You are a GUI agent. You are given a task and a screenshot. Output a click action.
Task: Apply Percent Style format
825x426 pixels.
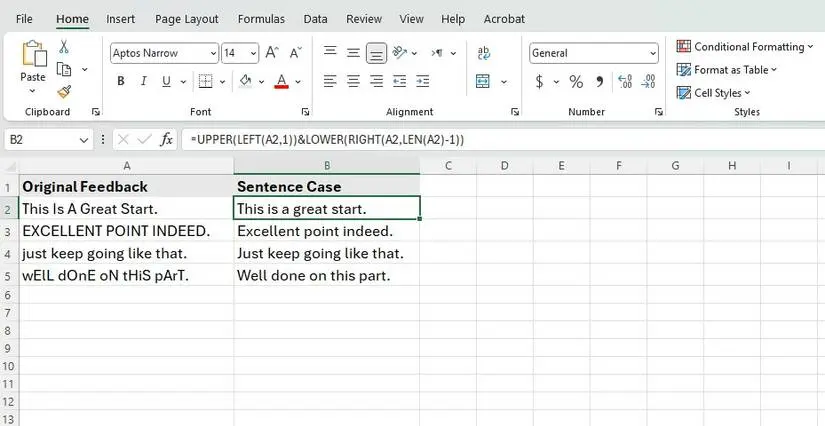click(x=576, y=82)
